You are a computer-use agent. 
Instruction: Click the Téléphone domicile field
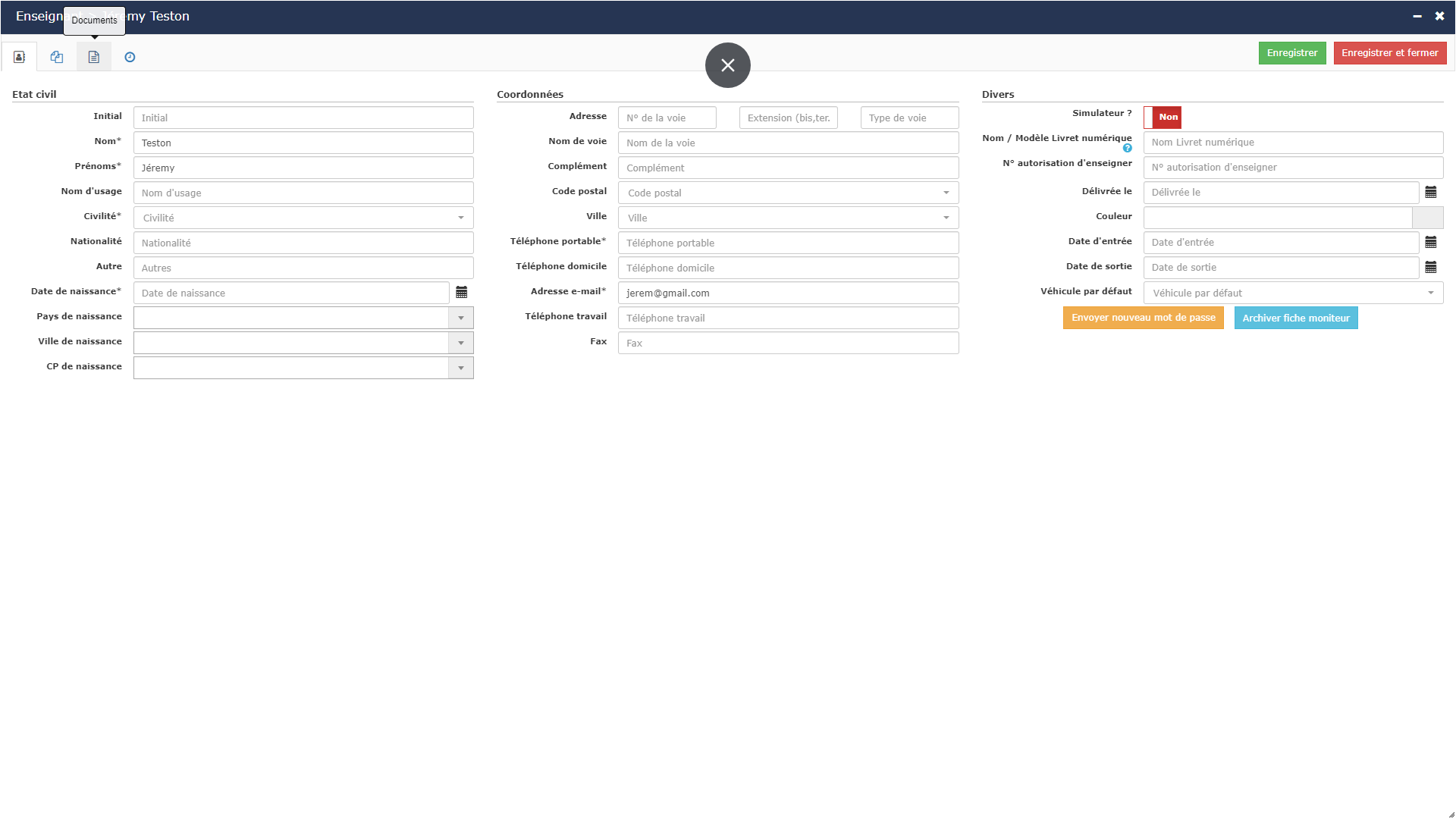coord(789,268)
